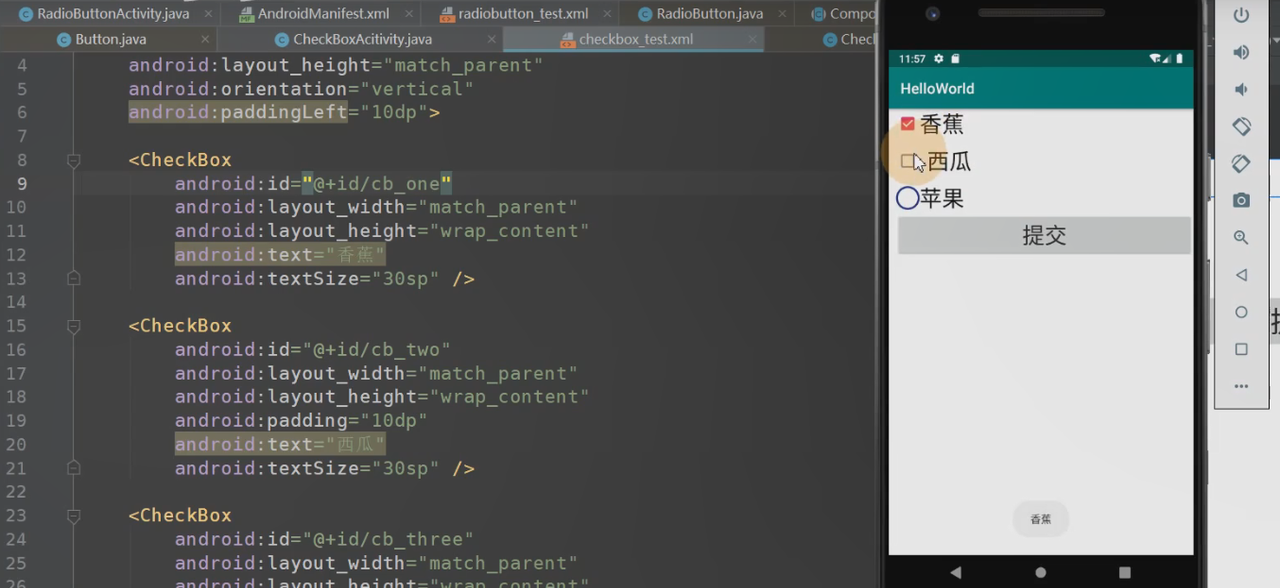The height and width of the screenshot is (588, 1280).
Task: Click the android:padding="10dp" line
Action: [301, 421]
